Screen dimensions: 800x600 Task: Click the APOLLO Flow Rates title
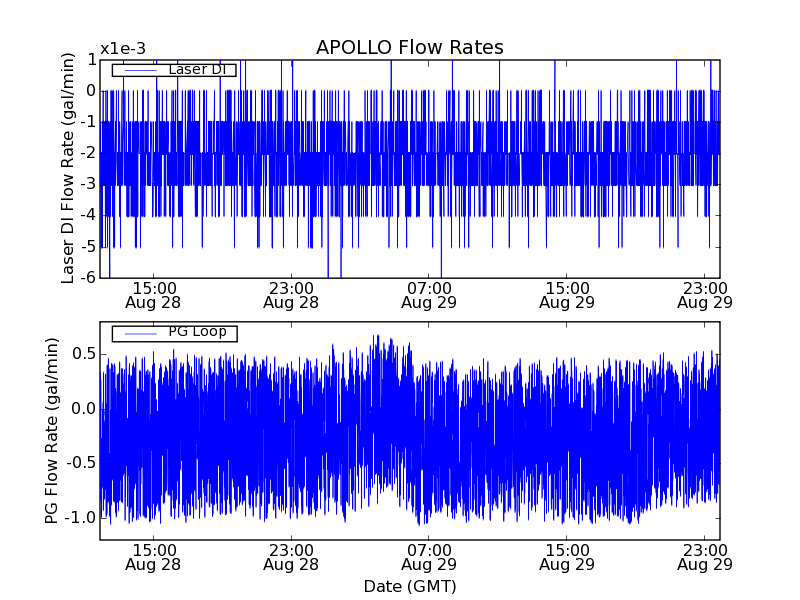410,47
